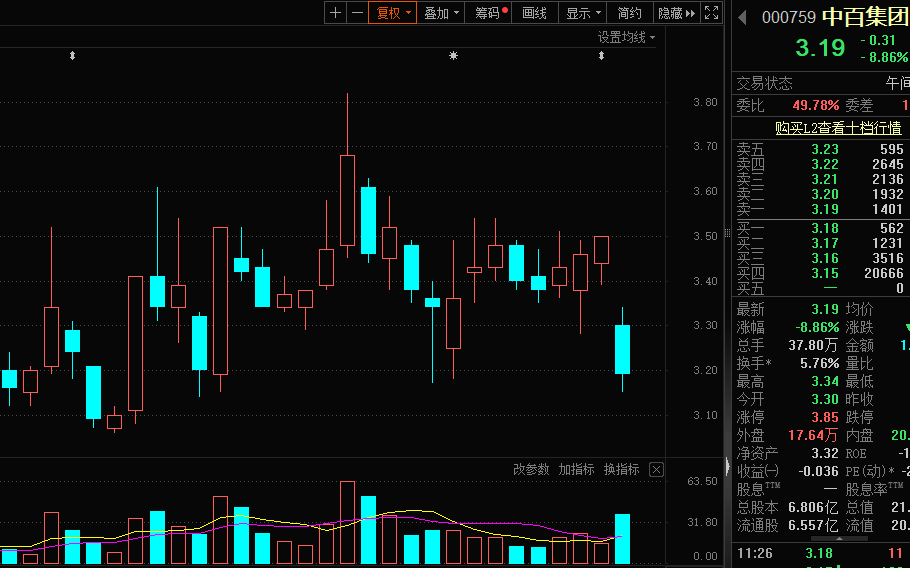Select stock code 000759
Image resolution: width=910 pixels, height=568 pixels.
pos(789,17)
